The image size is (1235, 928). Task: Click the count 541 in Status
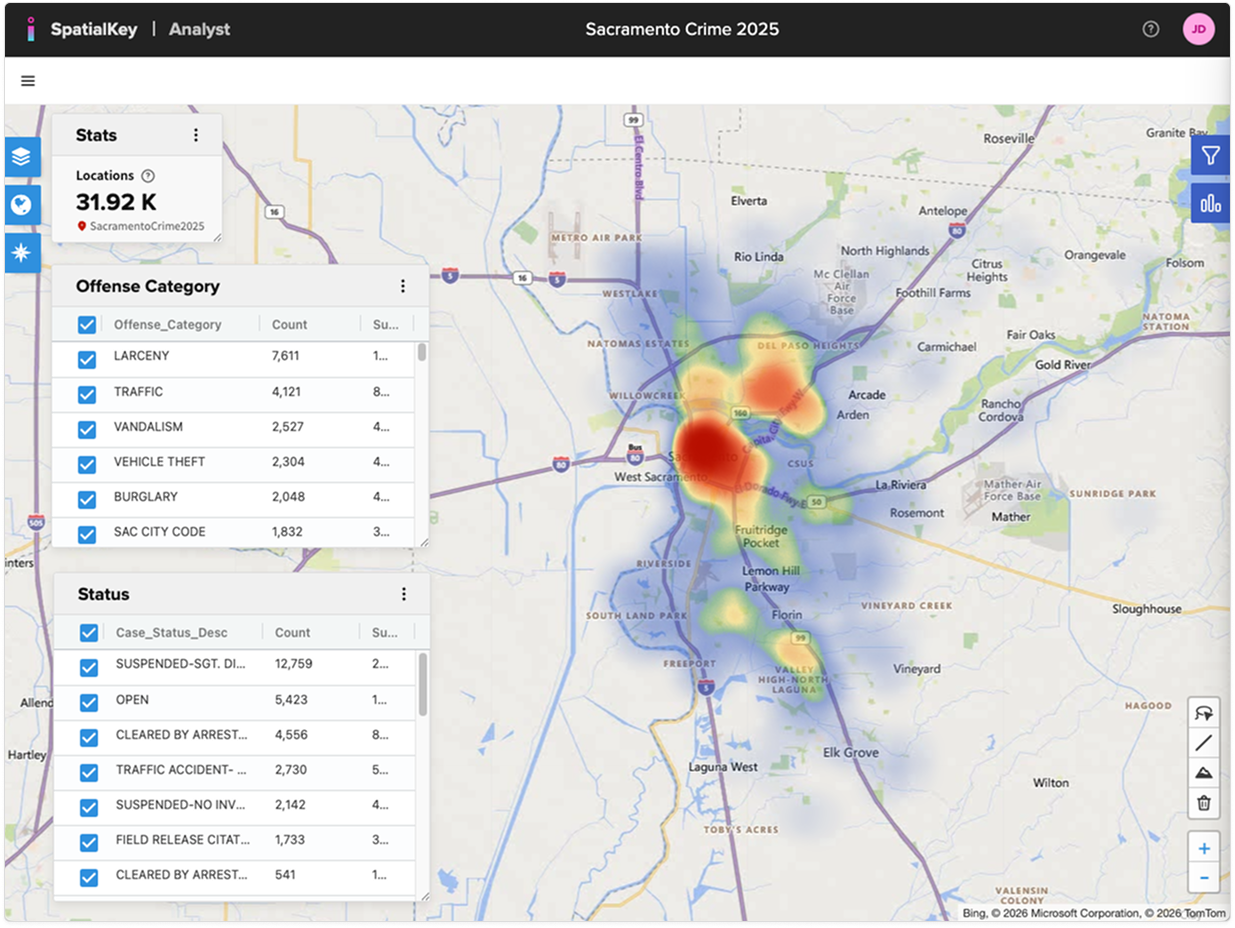click(x=285, y=874)
